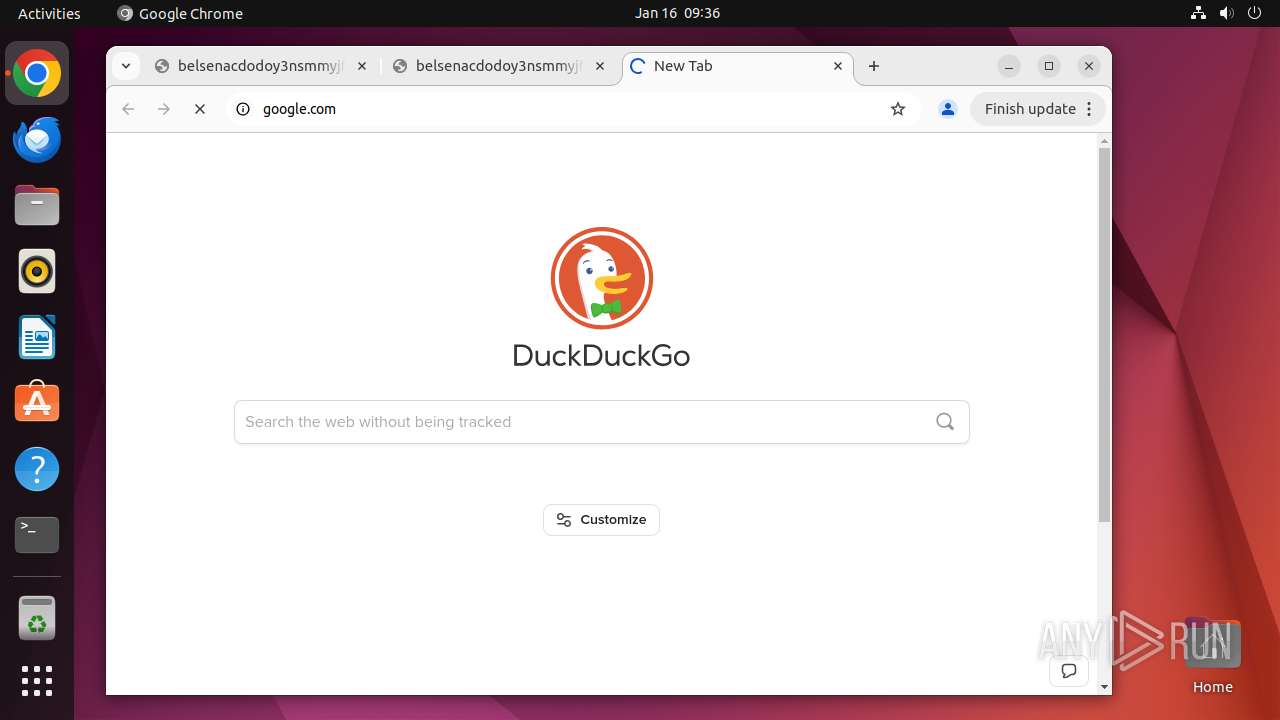
Task: Close the New Tab tab
Action: 838,66
